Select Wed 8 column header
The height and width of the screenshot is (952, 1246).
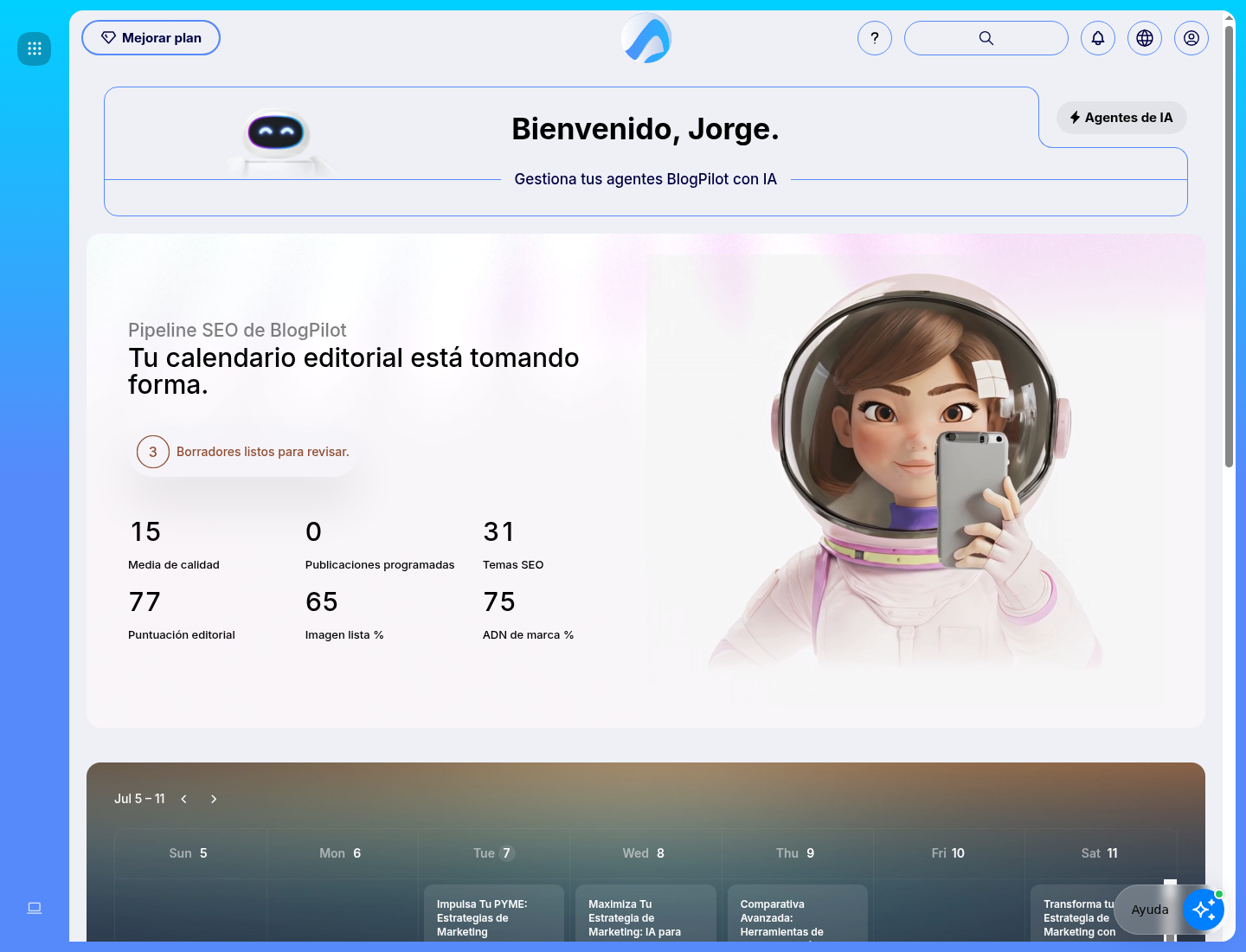644,853
